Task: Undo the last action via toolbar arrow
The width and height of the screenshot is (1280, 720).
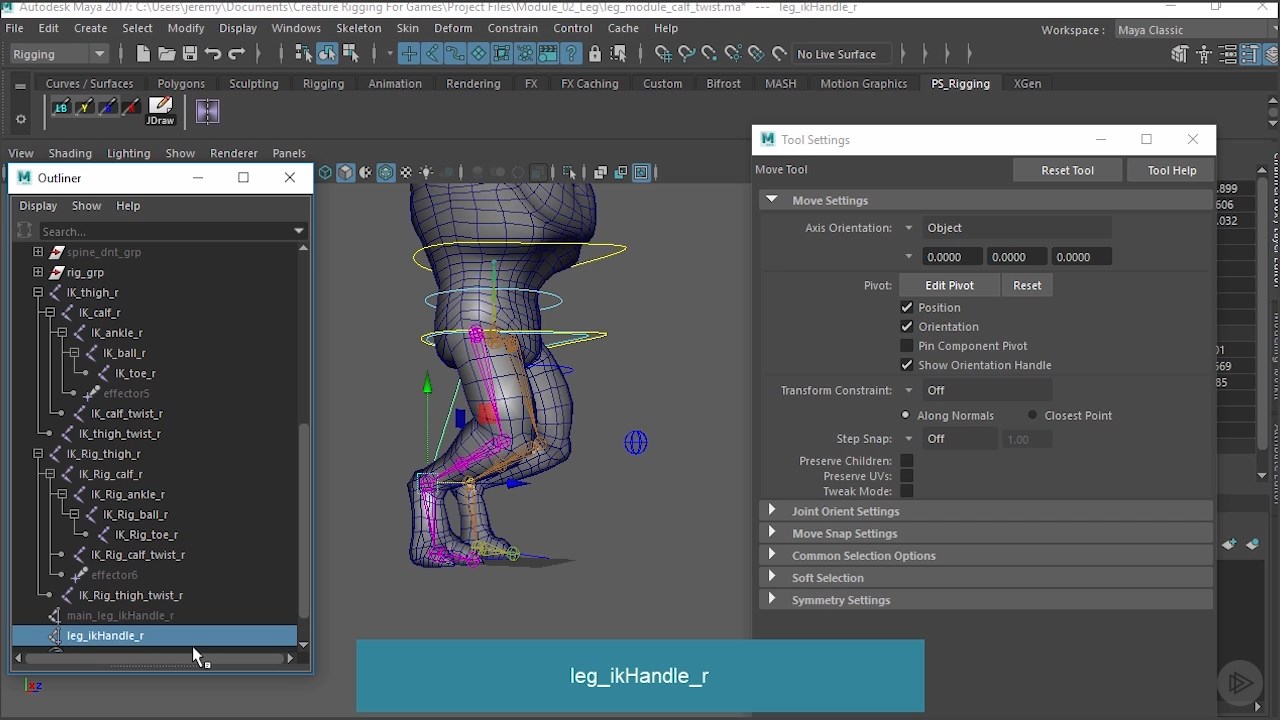Action: [213, 54]
